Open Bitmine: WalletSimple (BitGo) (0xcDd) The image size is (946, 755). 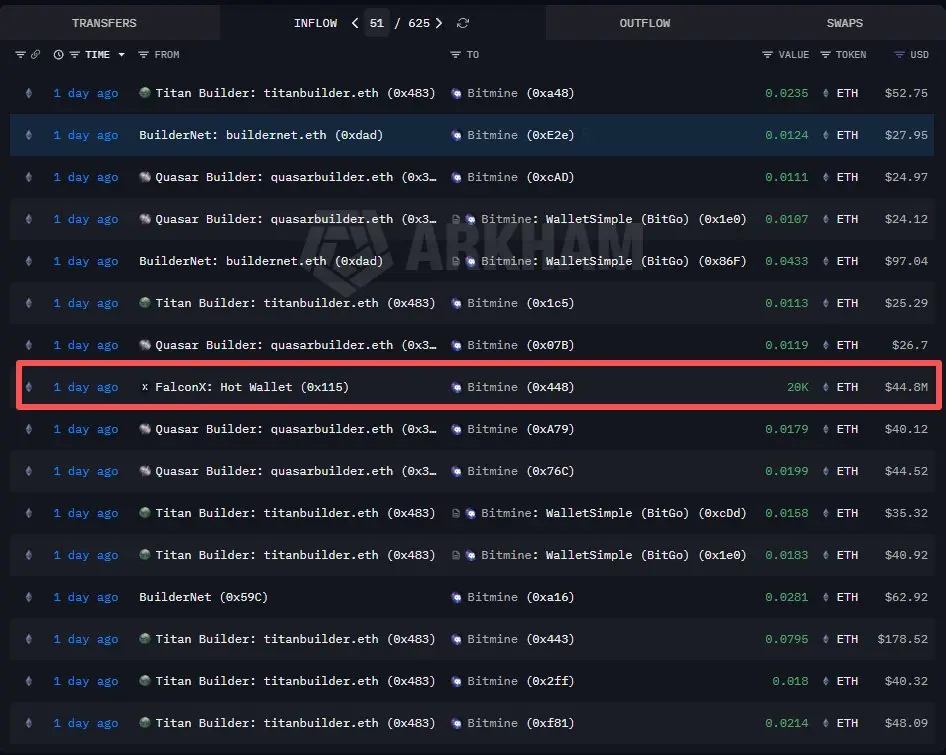(x=614, y=513)
